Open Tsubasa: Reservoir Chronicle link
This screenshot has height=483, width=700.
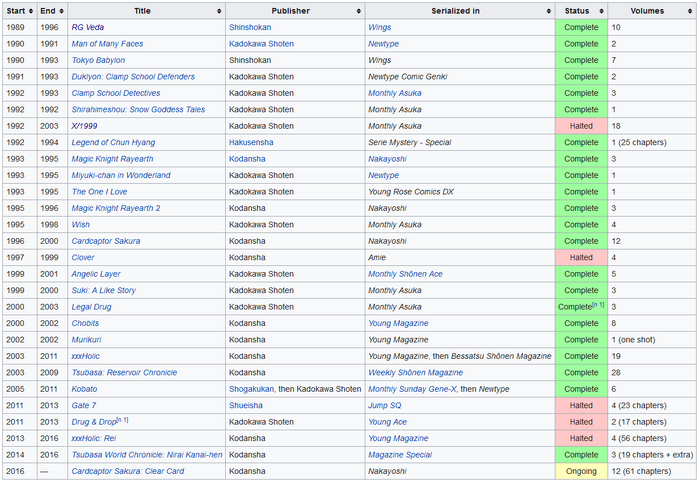125,373
